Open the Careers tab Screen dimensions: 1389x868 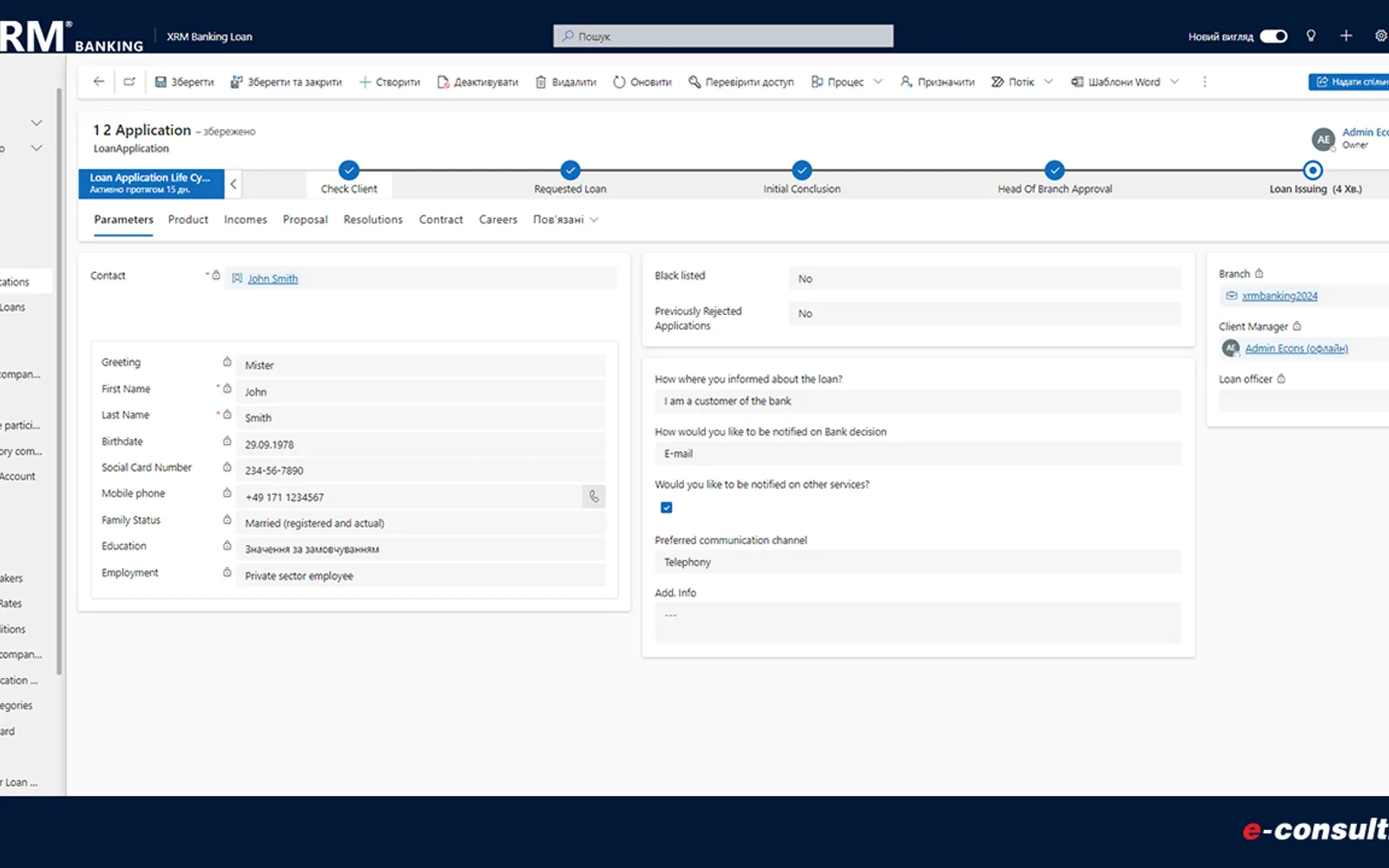point(498,220)
